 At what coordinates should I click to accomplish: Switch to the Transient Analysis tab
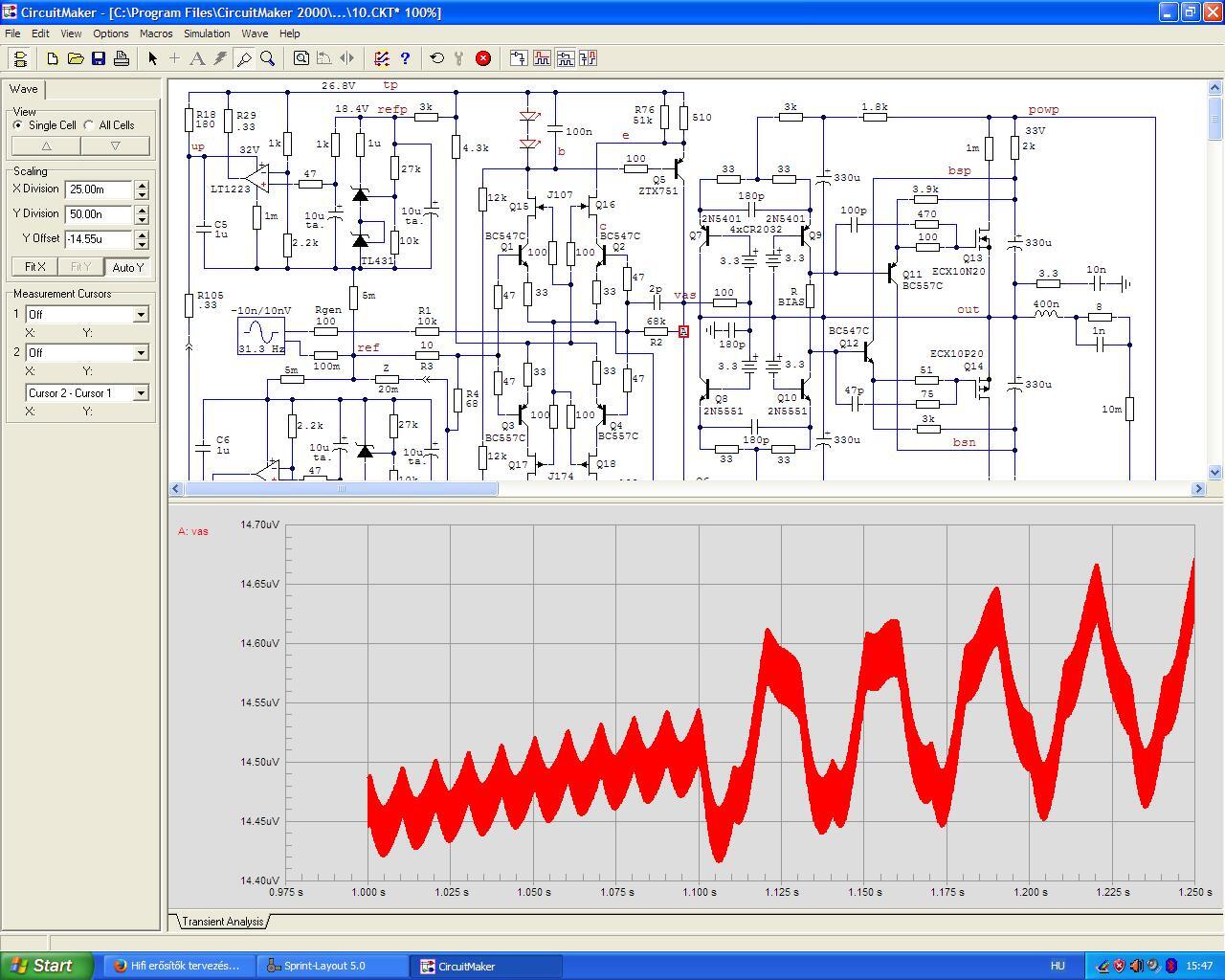[x=222, y=922]
